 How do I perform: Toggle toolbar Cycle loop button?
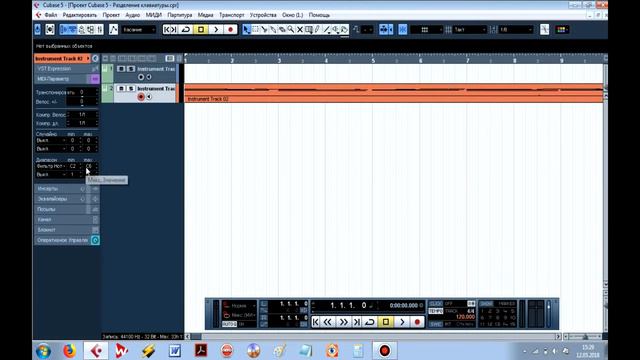pos(186,29)
